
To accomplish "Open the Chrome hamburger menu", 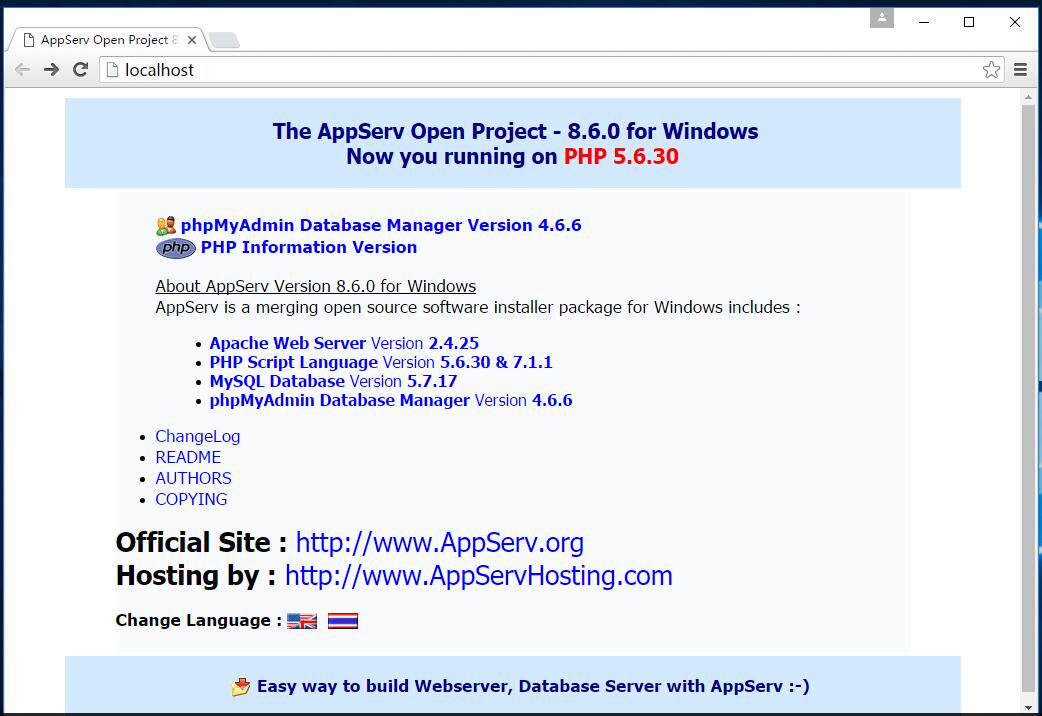I will pos(1021,70).
